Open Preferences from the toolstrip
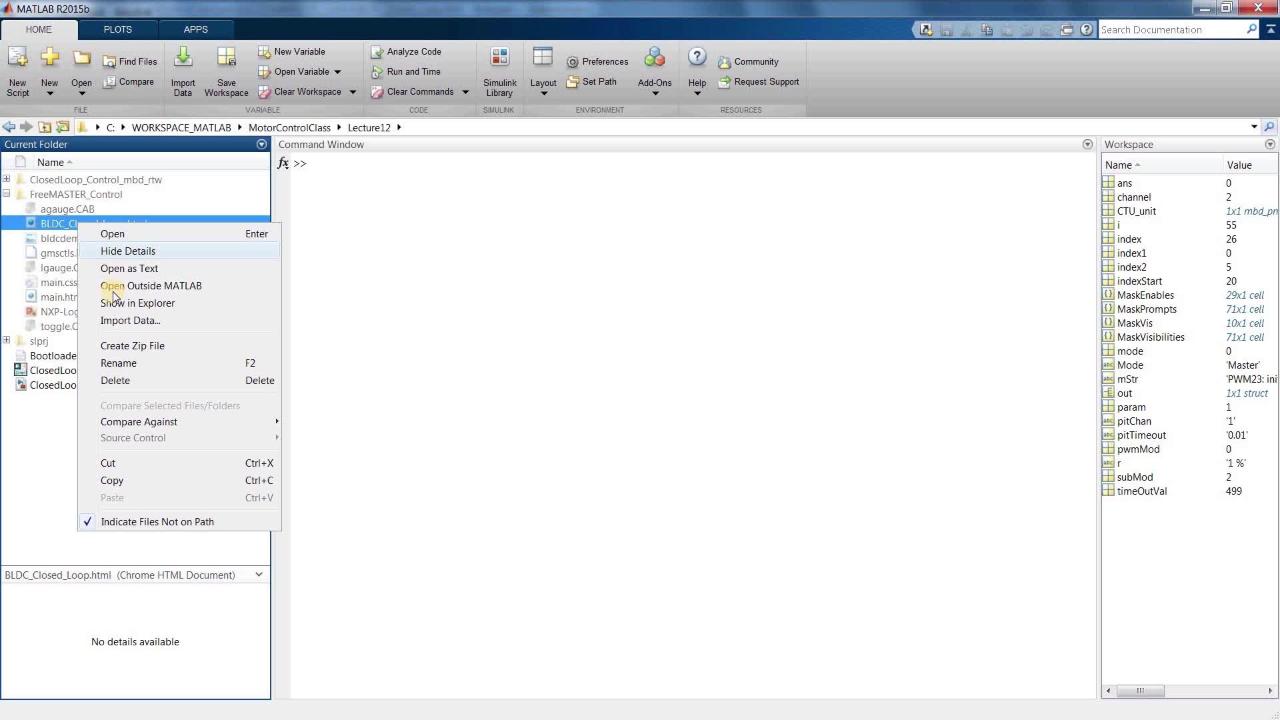This screenshot has width=1280, height=720. click(597, 62)
